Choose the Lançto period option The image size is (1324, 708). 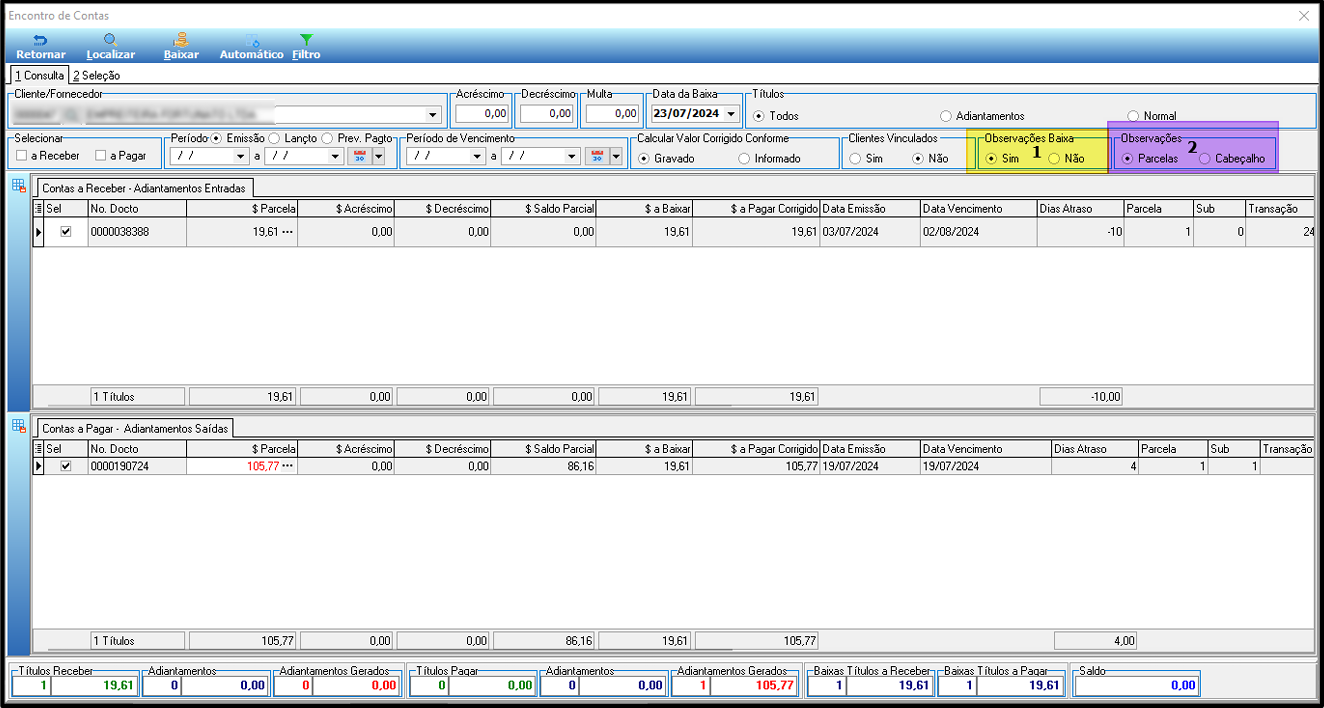pos(274,138)
